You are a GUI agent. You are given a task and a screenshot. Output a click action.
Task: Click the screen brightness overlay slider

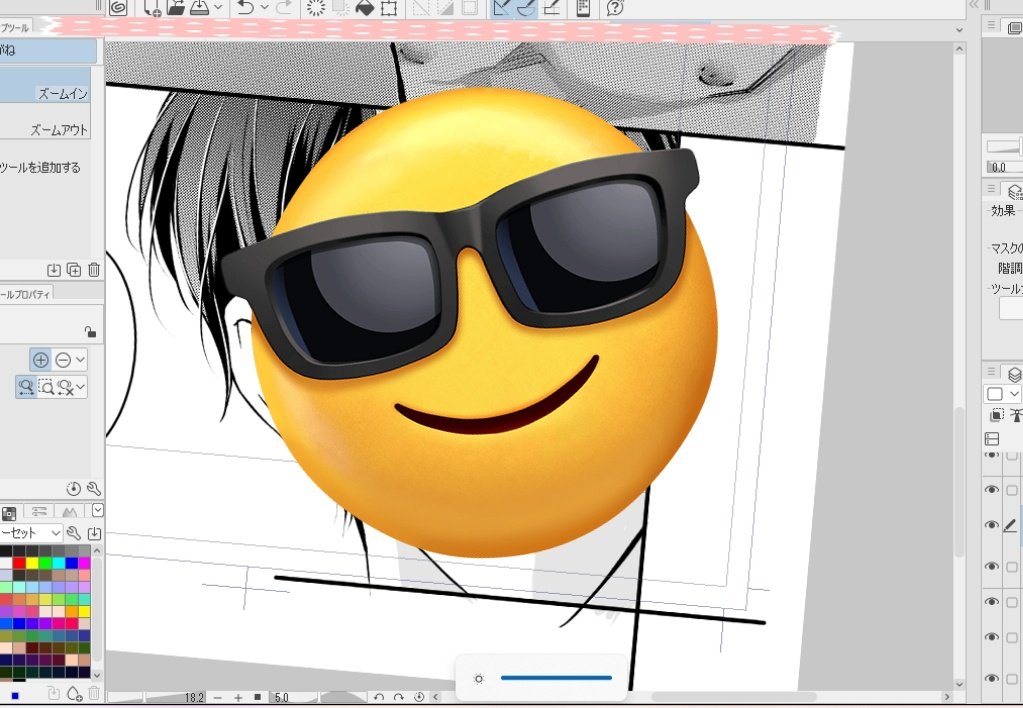556,678
